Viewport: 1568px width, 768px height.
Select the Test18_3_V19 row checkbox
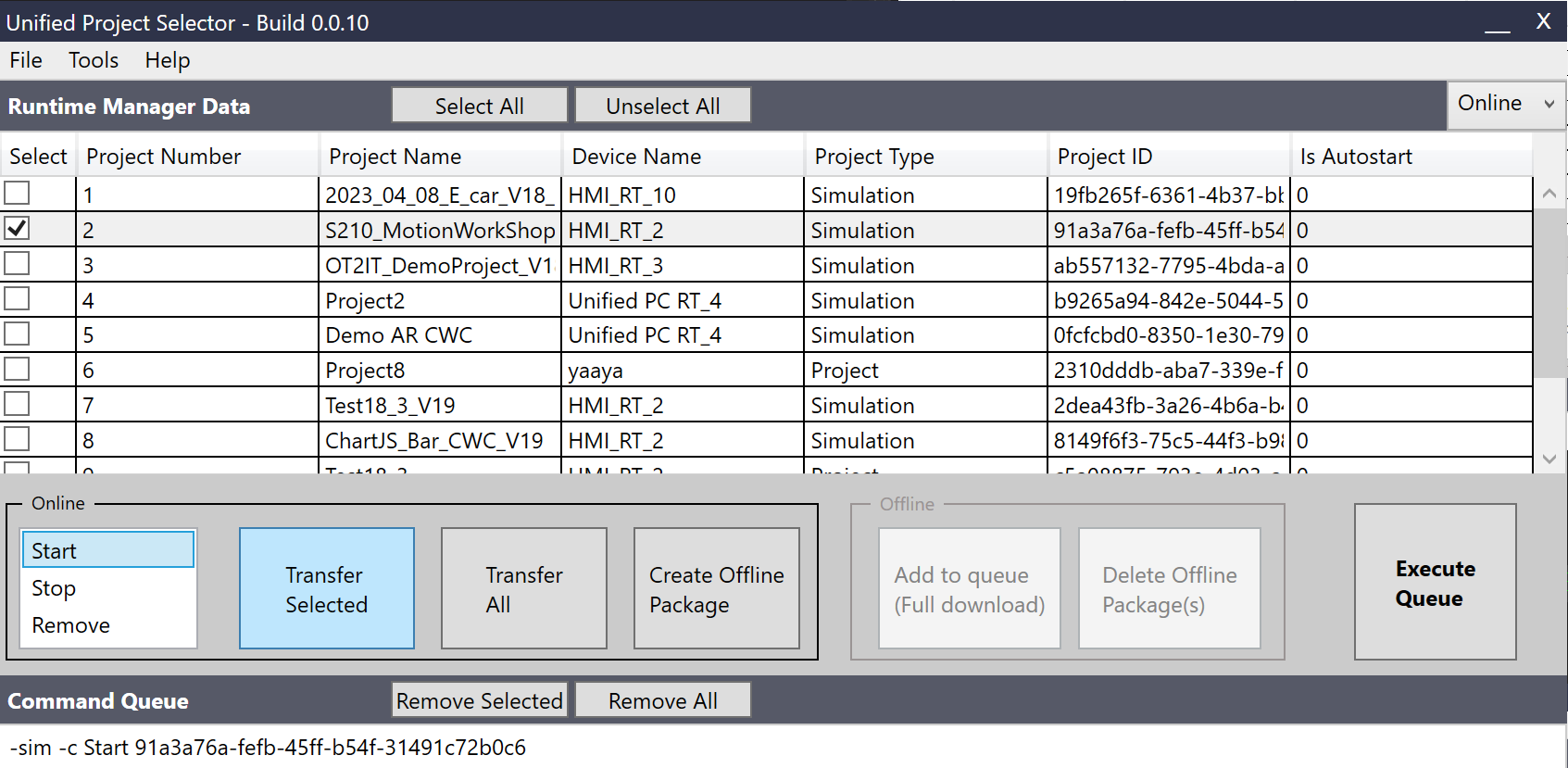pos(17,404)
